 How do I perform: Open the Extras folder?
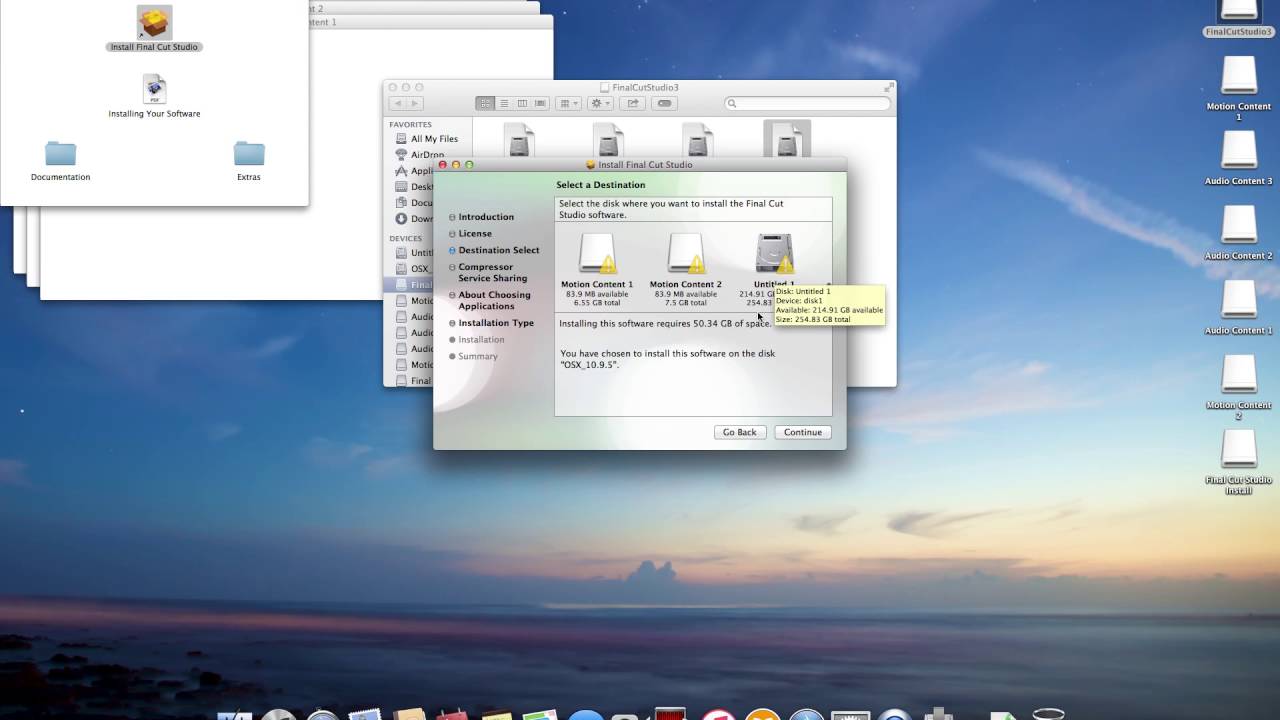pos(249,153)
